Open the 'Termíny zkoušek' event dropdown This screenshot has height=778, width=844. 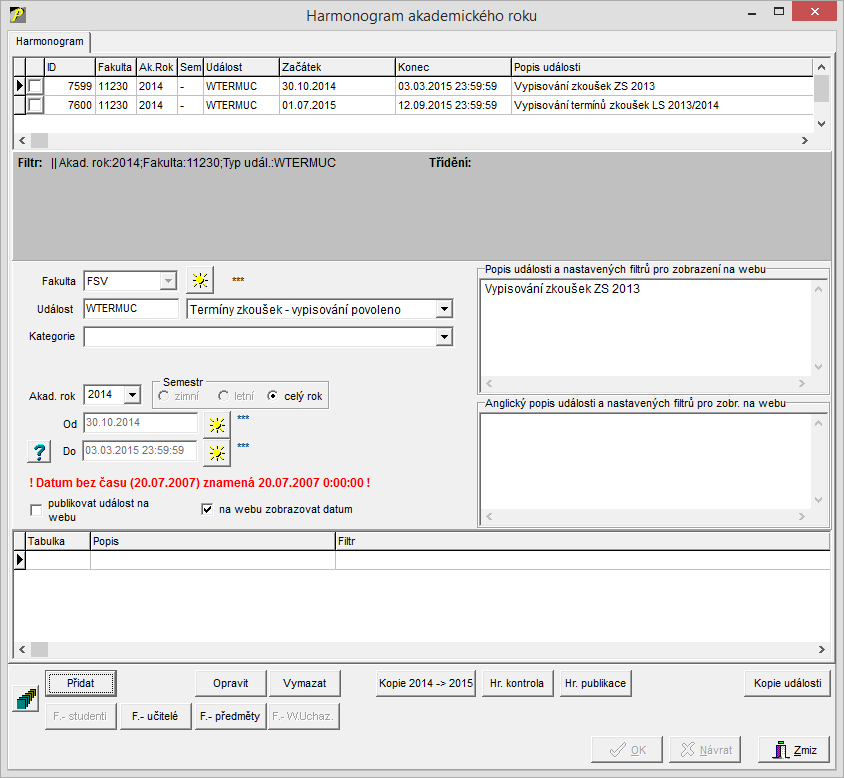tap(444, 310)
